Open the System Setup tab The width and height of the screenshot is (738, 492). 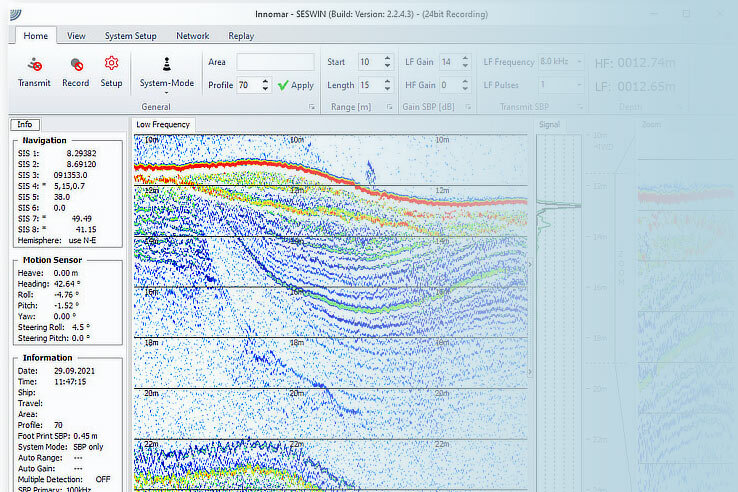[x=130, y=36]
